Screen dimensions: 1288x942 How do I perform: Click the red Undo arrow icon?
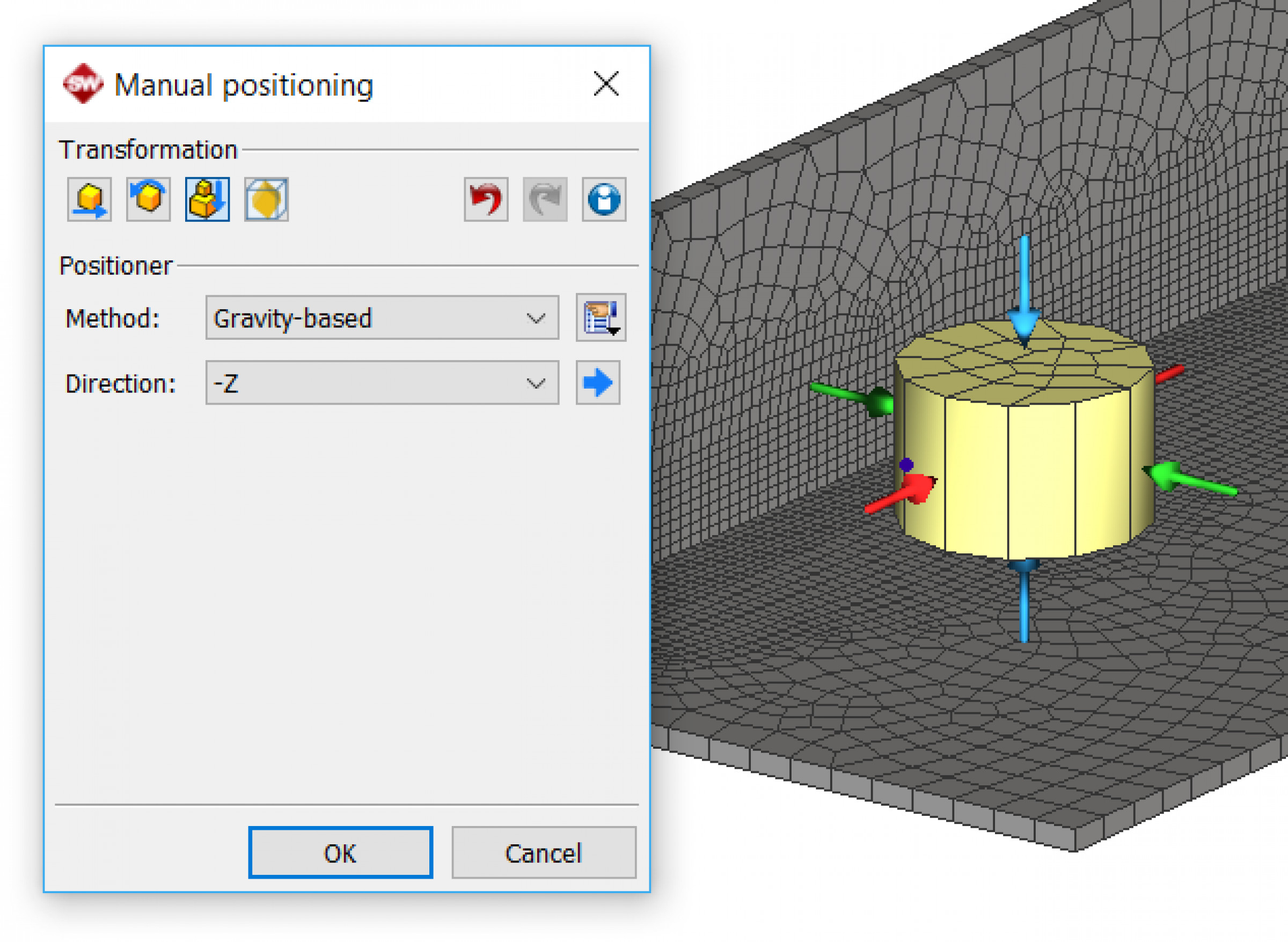[x=486, y=200]
